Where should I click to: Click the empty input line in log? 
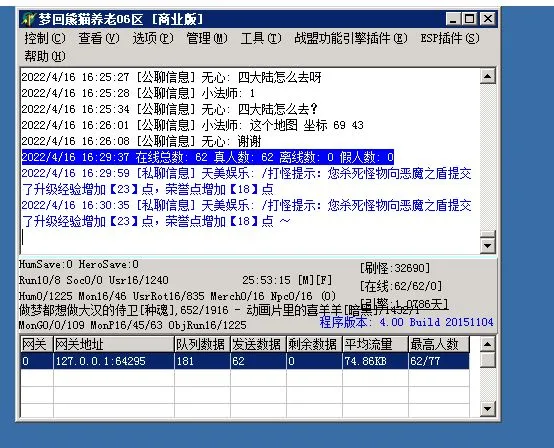[249, 237]
